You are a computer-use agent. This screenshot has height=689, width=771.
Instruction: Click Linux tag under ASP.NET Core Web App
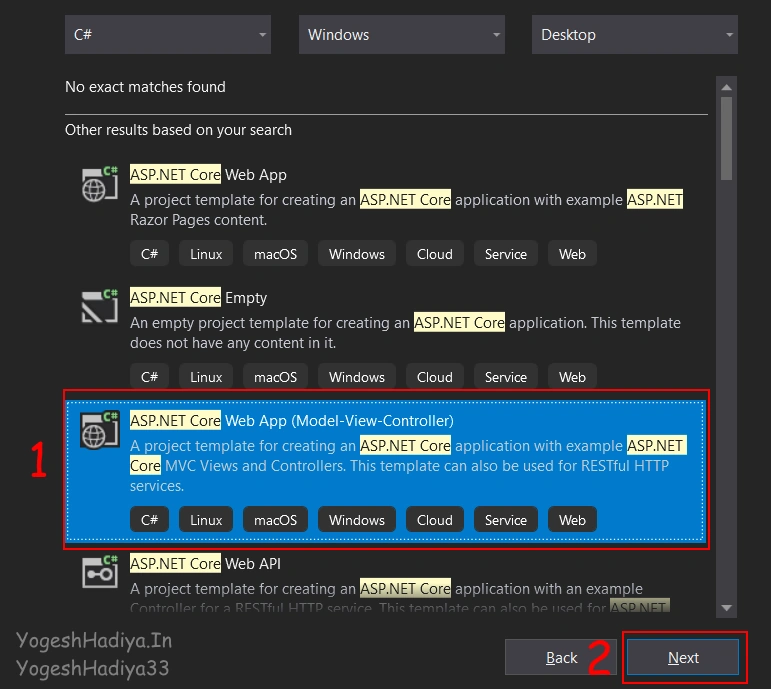[x=206, y=254]
